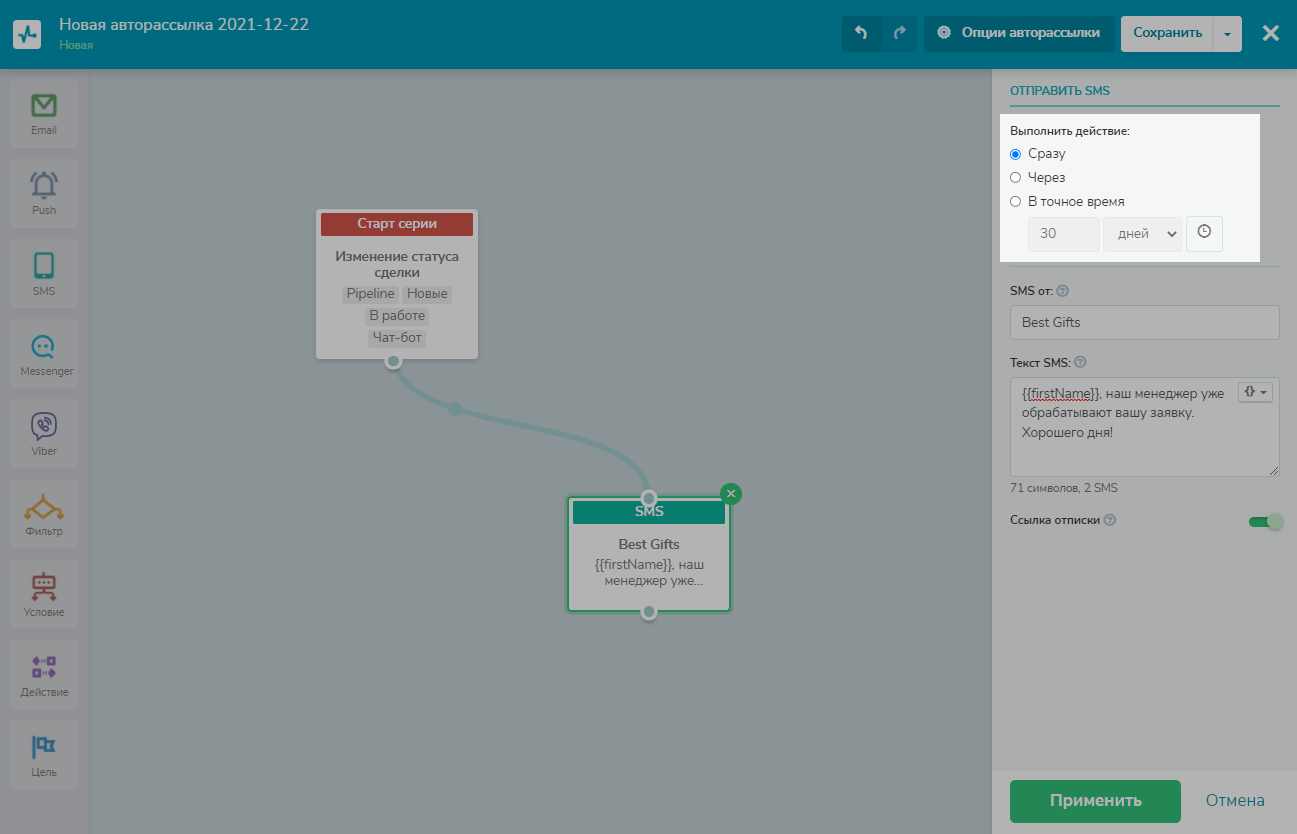Viewport: 1297px width, 834px height.
Task: Toggle the Ссылка отписки switch
Action: point(1265,521)
